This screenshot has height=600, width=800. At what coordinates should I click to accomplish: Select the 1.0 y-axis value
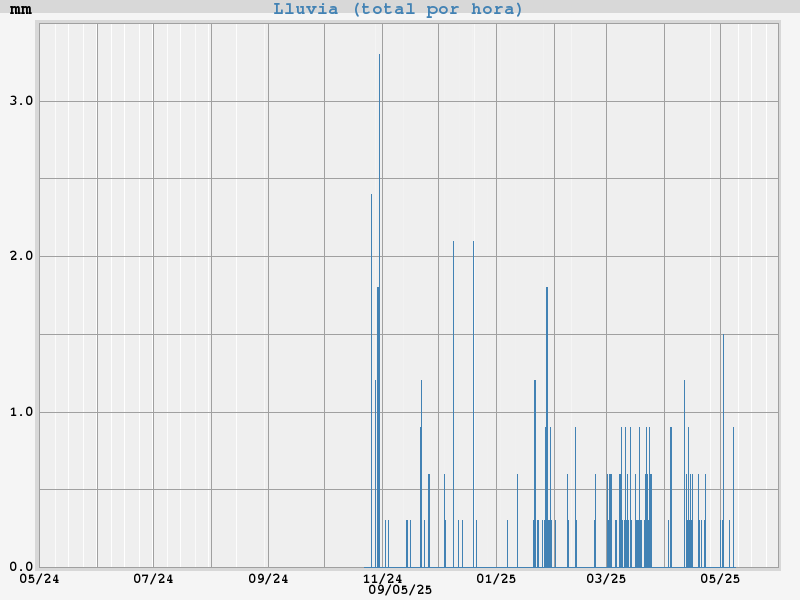(x=21, y=412)
